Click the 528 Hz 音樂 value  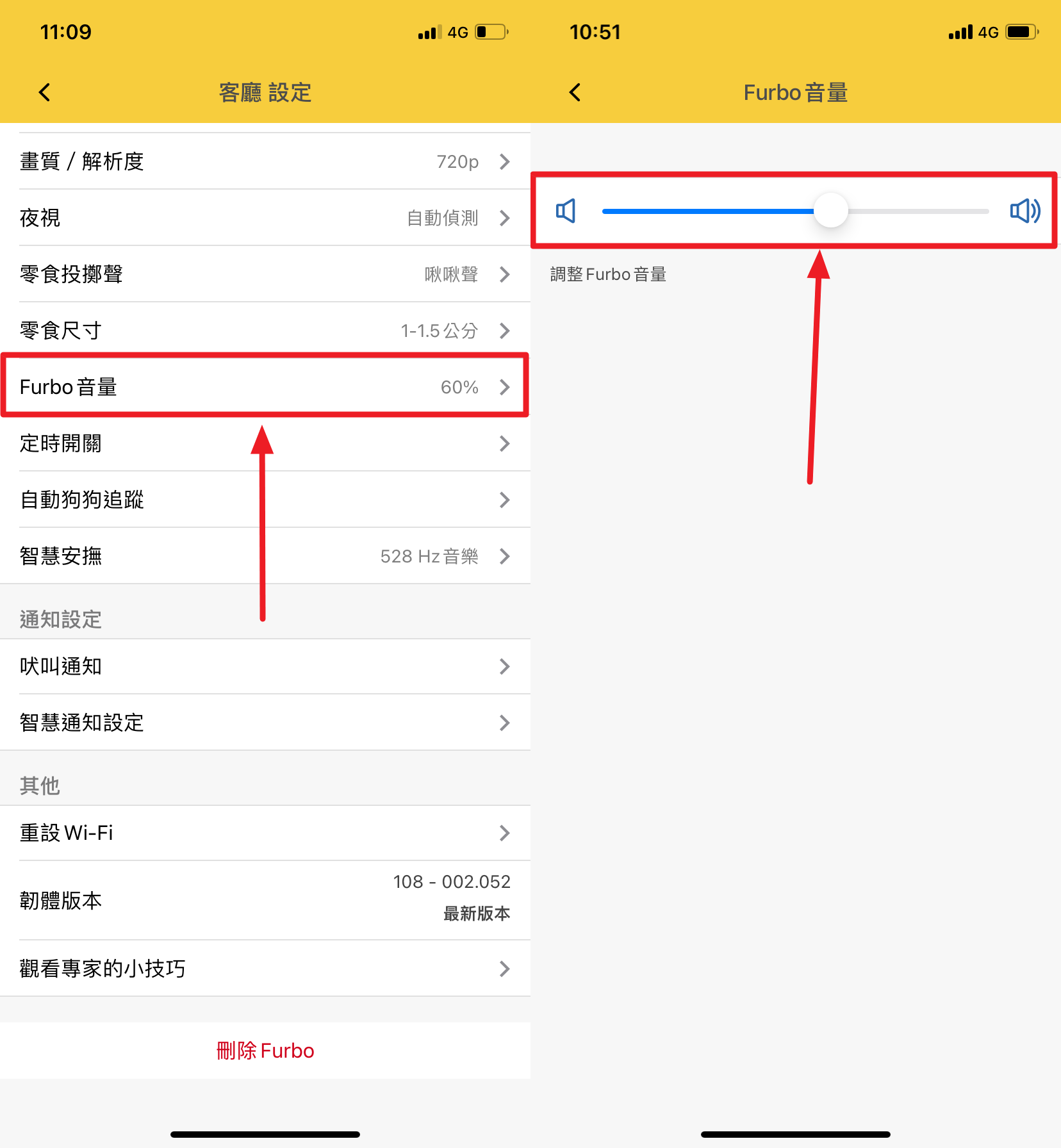pyautogui.click(x=429, y=556)
